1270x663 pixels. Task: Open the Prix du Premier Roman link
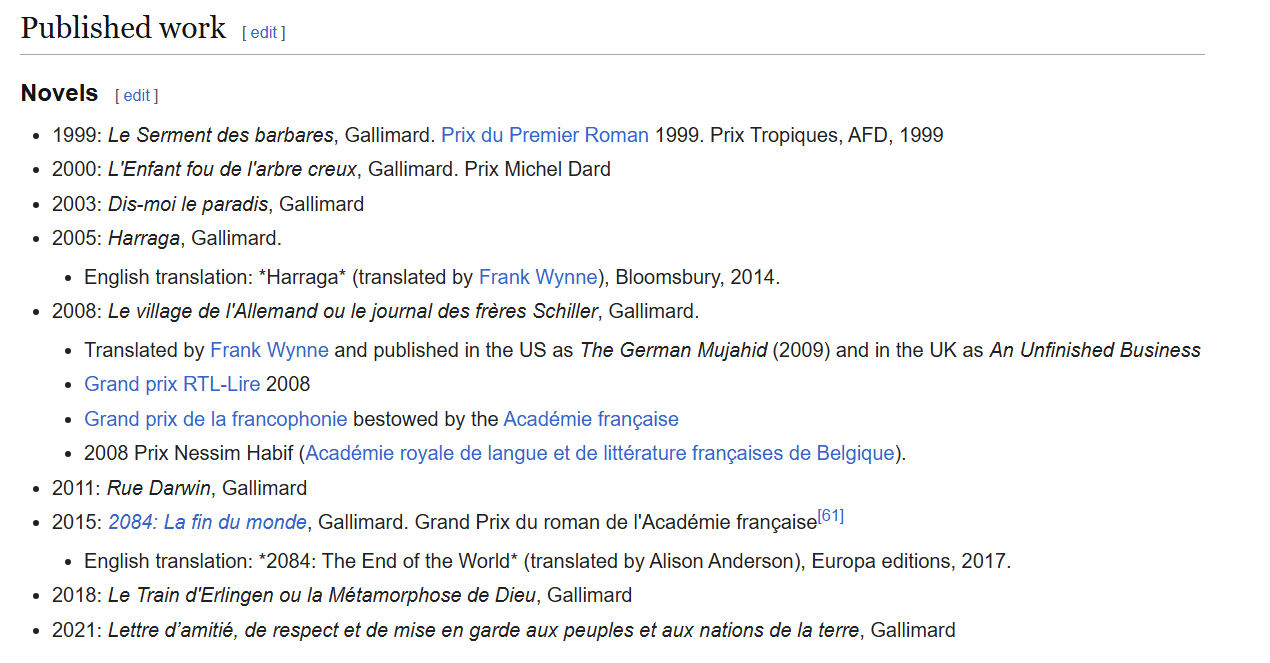click(x=545, y=135)
